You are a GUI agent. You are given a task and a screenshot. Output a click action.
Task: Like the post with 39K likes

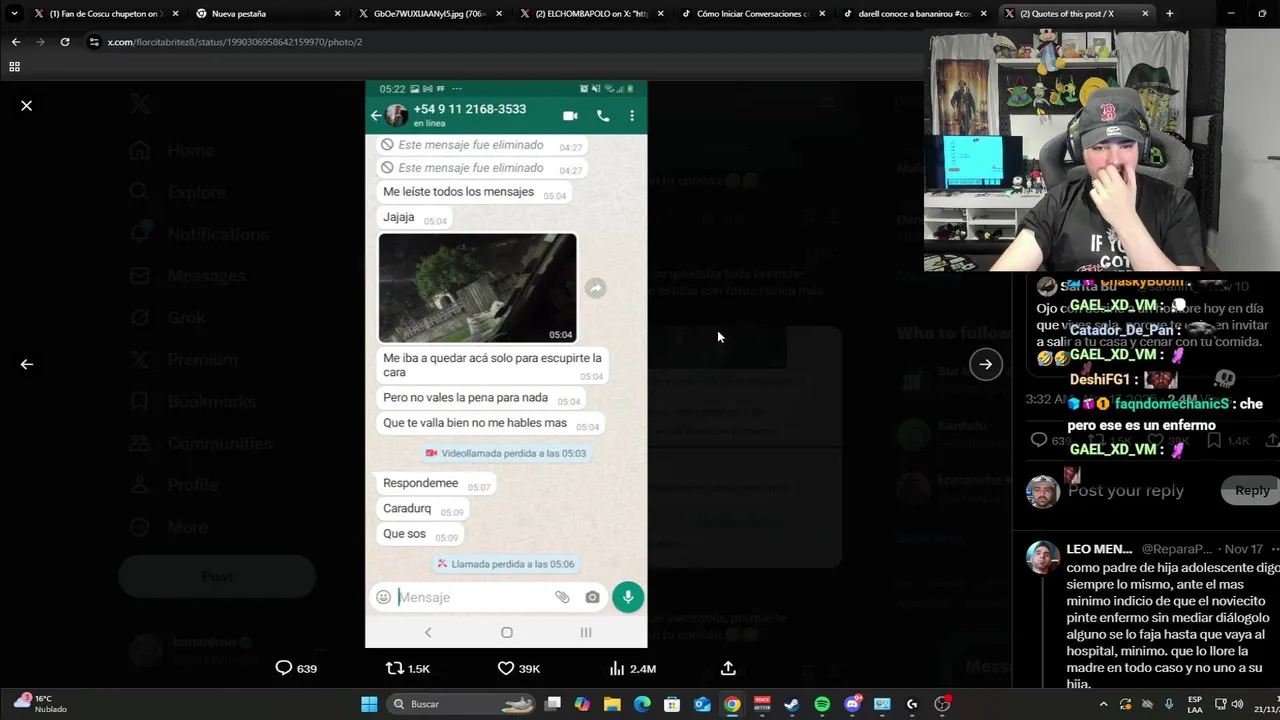coord(519,668)
